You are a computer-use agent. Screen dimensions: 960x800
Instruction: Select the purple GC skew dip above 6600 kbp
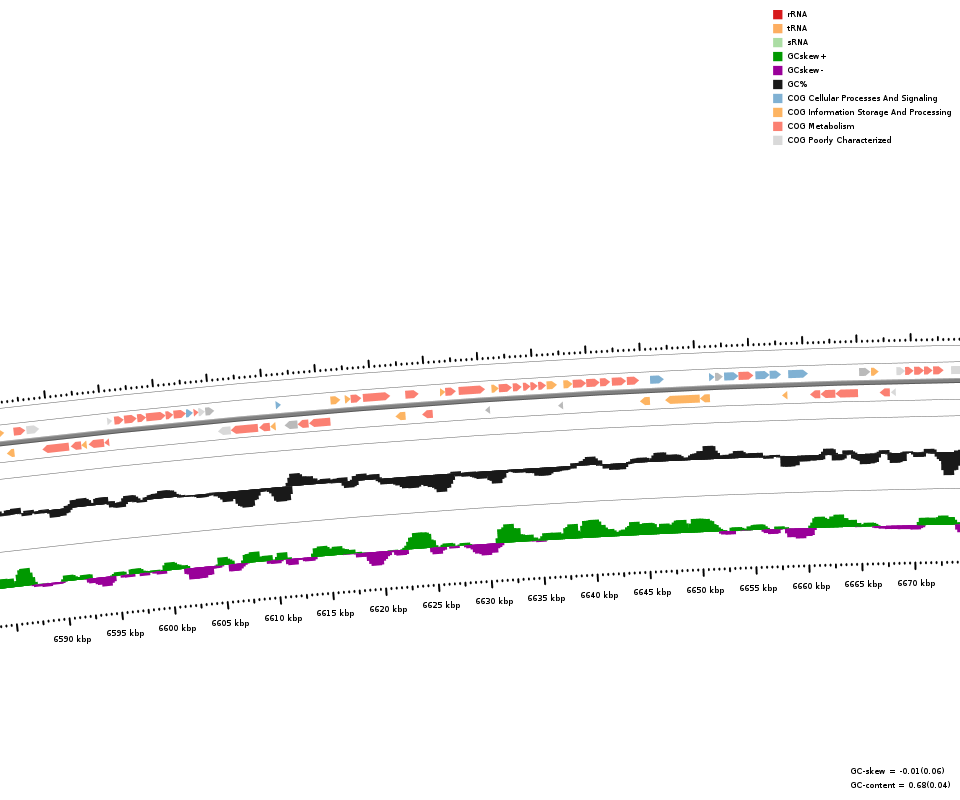200,573
